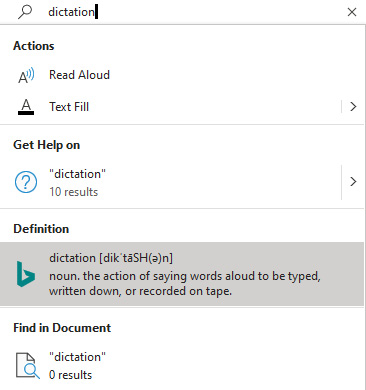This screenshot has height=390, width=366.
Task: Select the Text Fill action
Action: coord(171,107)
